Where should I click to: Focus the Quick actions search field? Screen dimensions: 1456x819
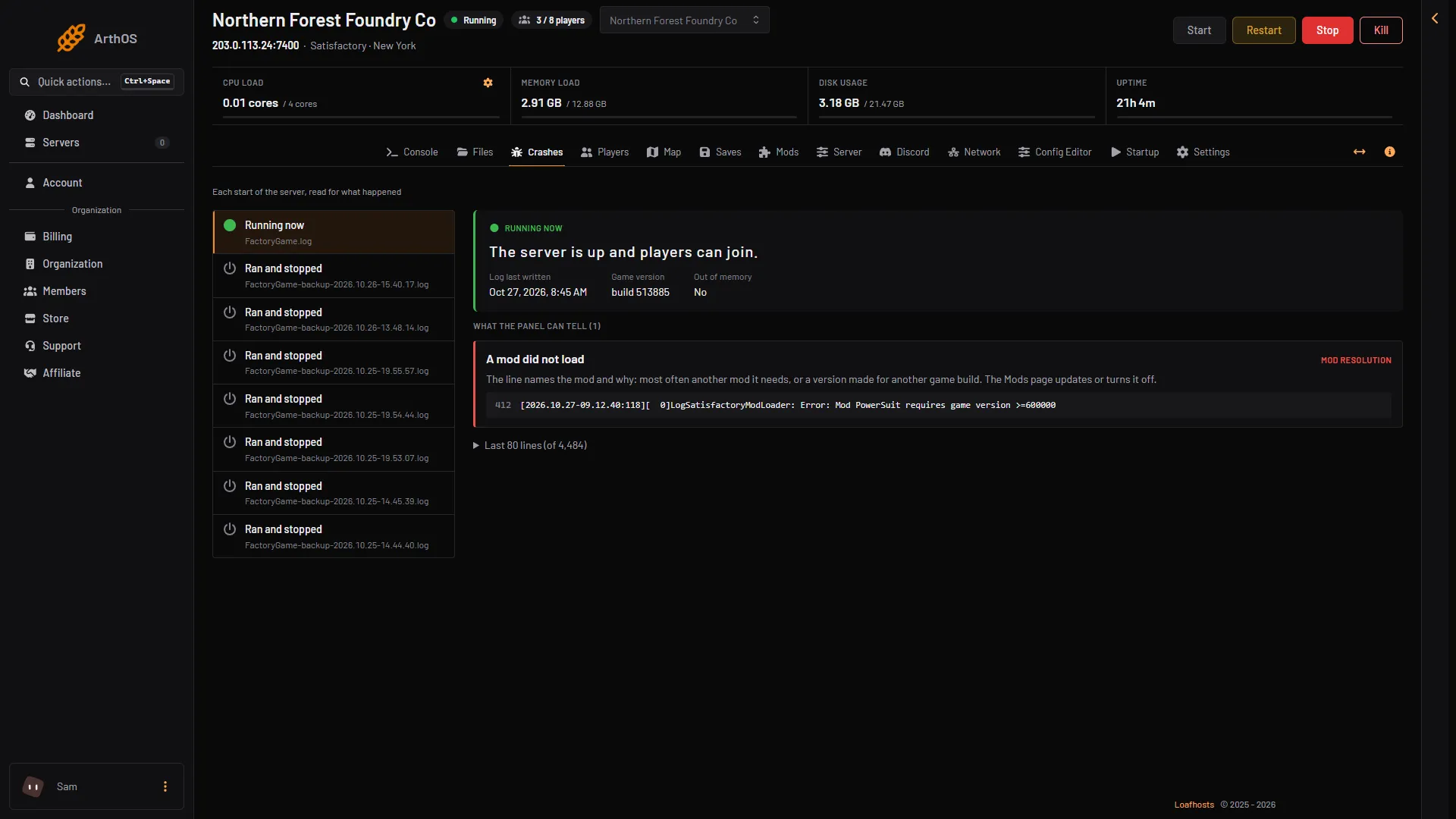(96, 82)
